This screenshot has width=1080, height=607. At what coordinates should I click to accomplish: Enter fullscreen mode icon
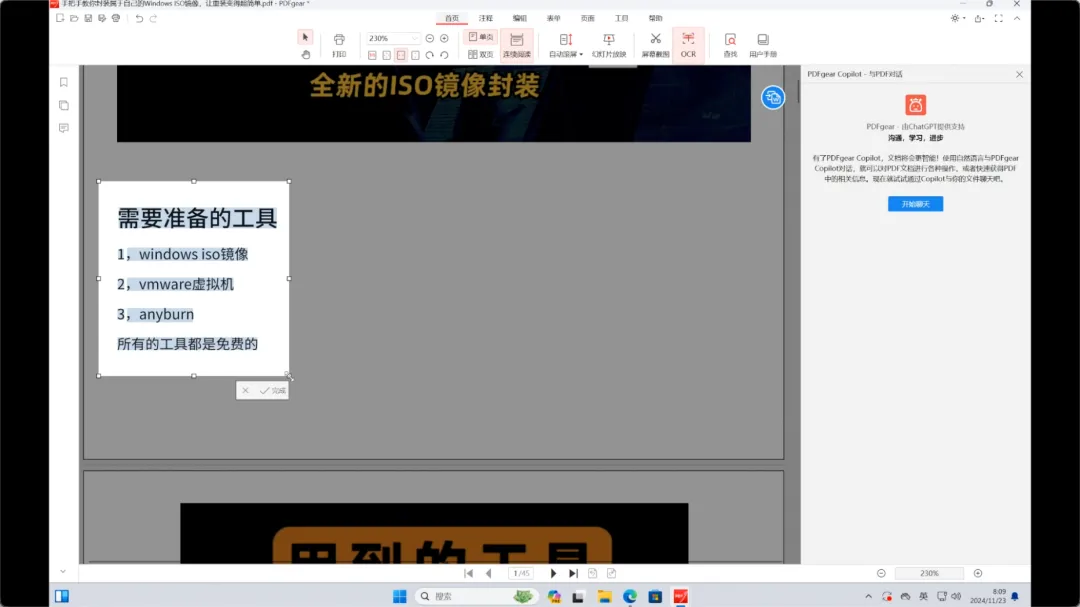coord(998,19)
